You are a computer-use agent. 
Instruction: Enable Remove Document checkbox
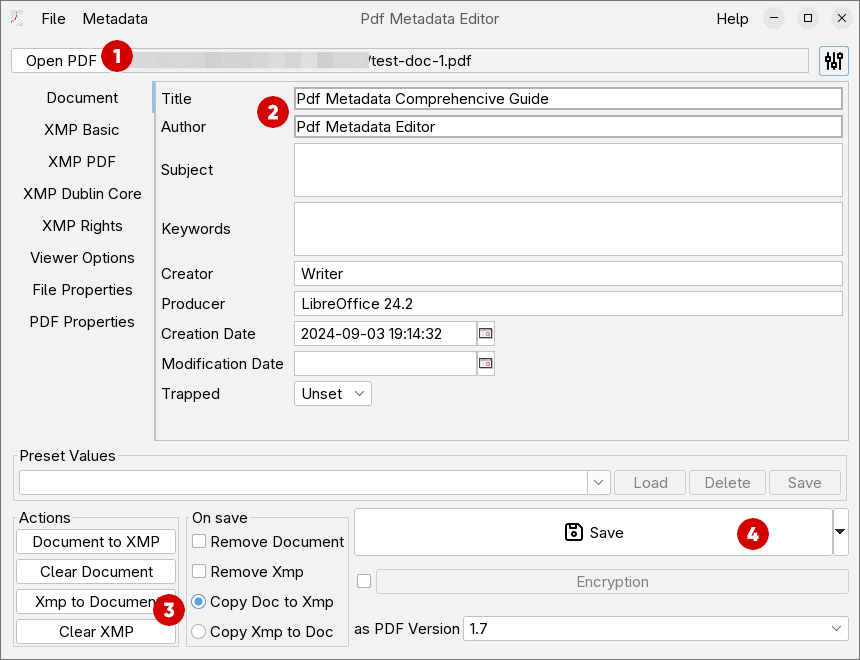pyautogui.click(x=200, y=542)
